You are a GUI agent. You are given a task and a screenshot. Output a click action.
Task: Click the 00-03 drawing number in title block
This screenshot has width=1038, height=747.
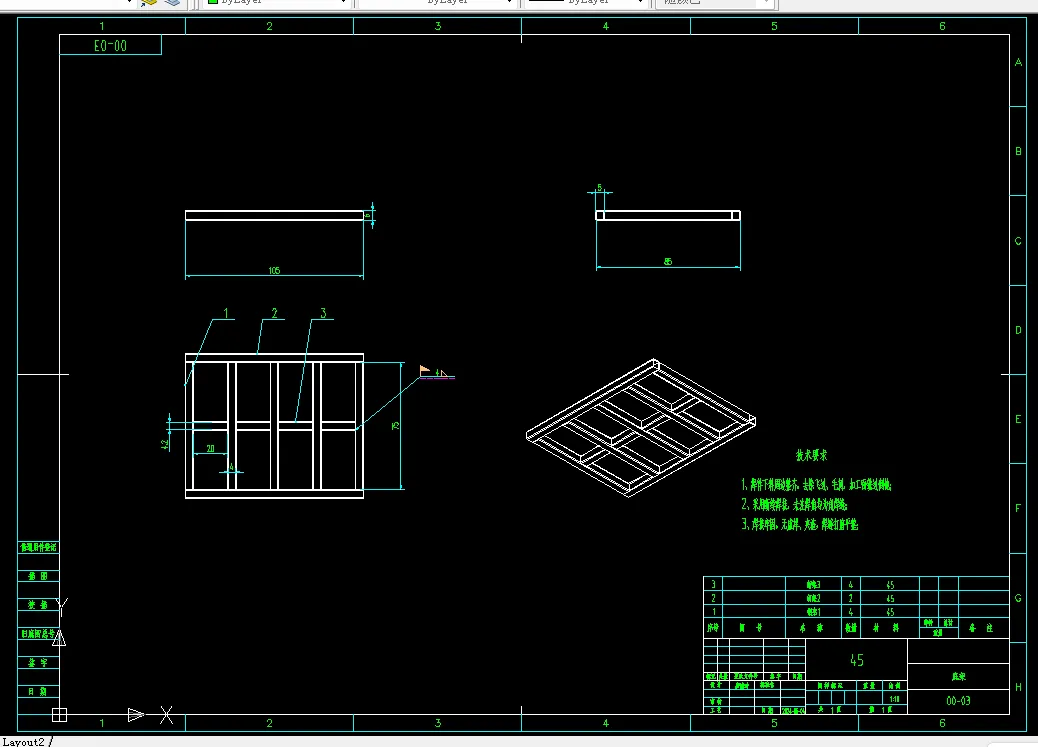coord(958,701)
